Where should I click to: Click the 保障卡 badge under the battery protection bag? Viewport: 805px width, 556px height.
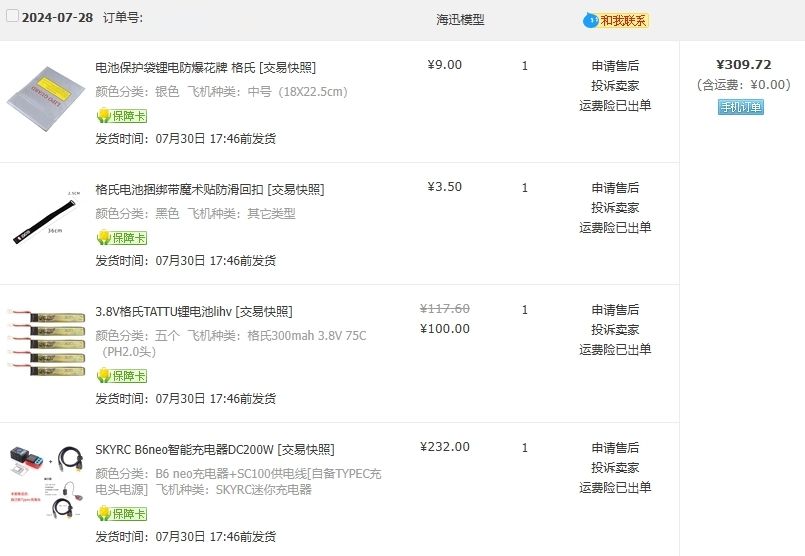click(121, 116)
